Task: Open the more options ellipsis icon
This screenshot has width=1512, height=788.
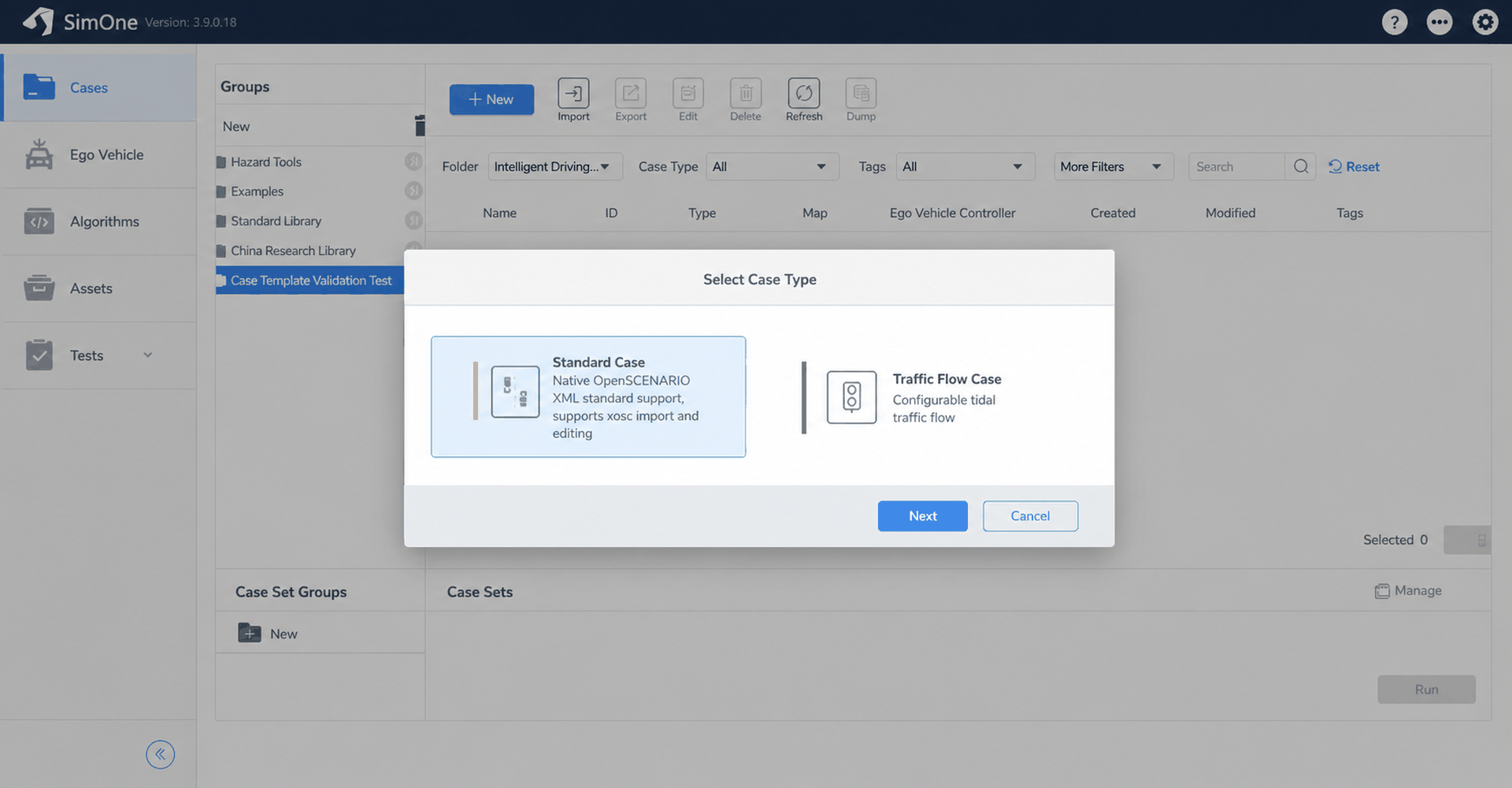Action: click(1440, 22)
